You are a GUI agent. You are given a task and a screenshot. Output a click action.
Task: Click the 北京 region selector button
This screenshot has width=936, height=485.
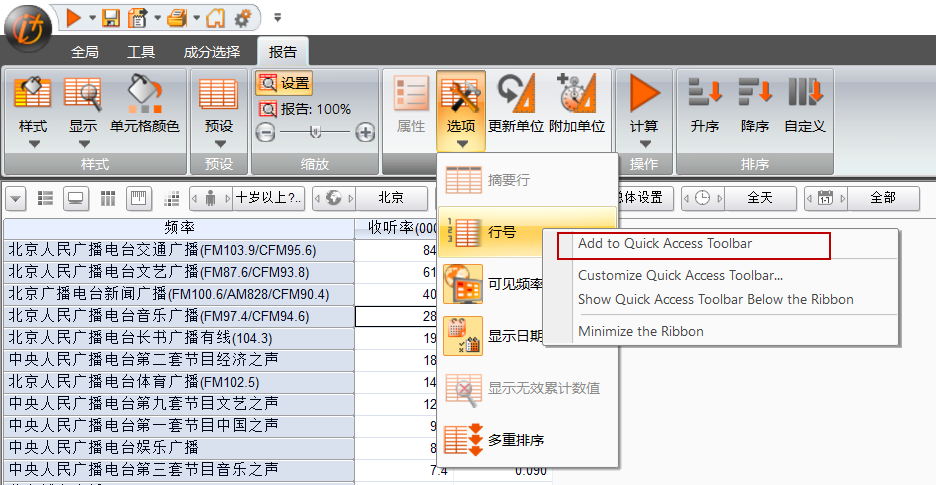[x=392, y=198]
